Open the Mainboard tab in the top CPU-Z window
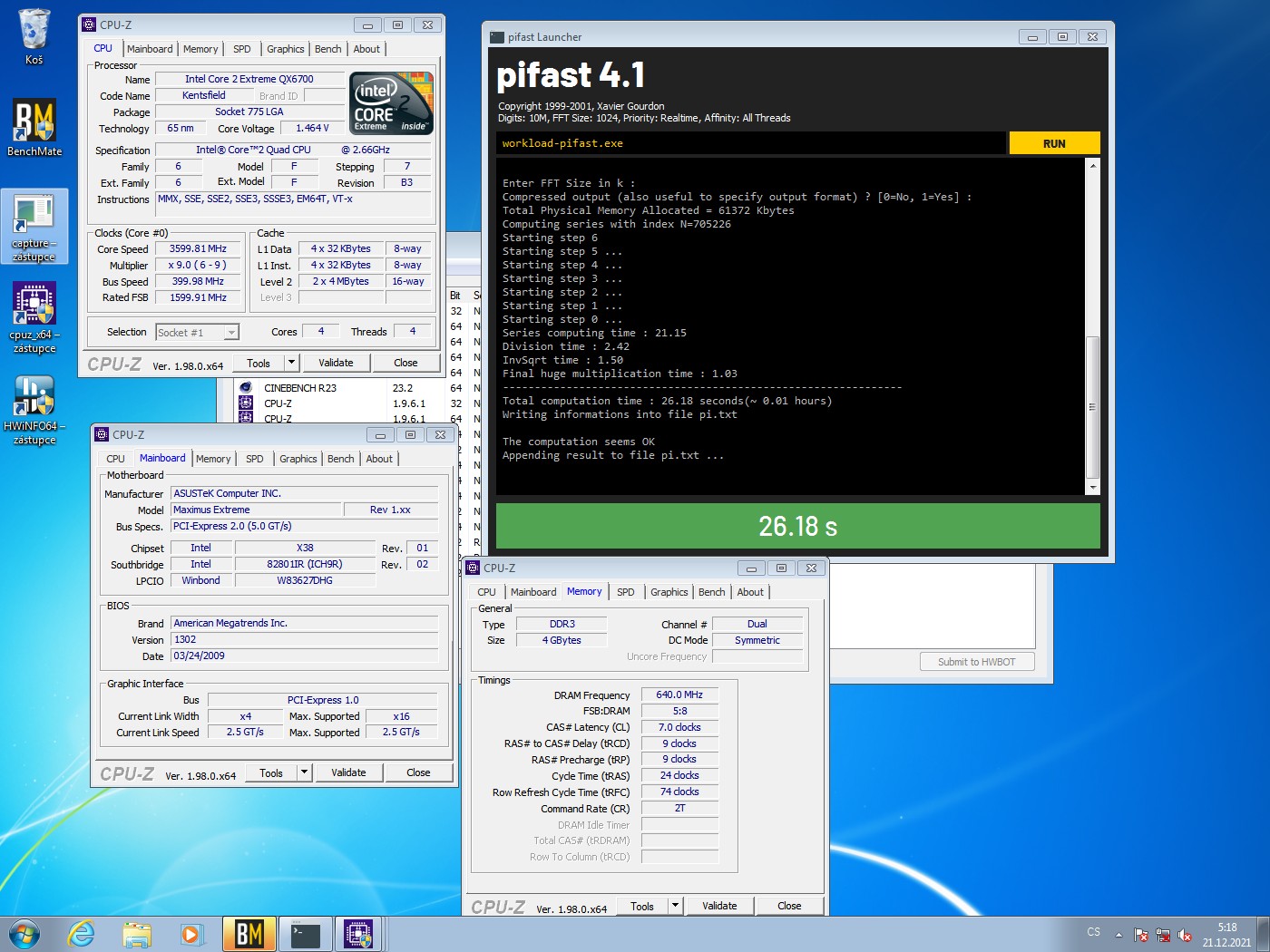 click(x=150, y=49)
